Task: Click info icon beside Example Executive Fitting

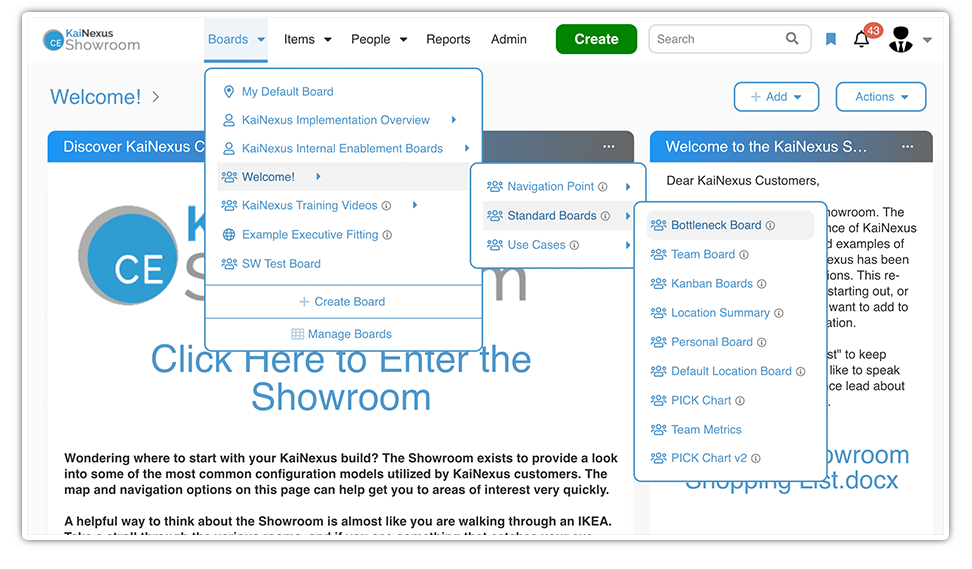Action: coord(387,235)
